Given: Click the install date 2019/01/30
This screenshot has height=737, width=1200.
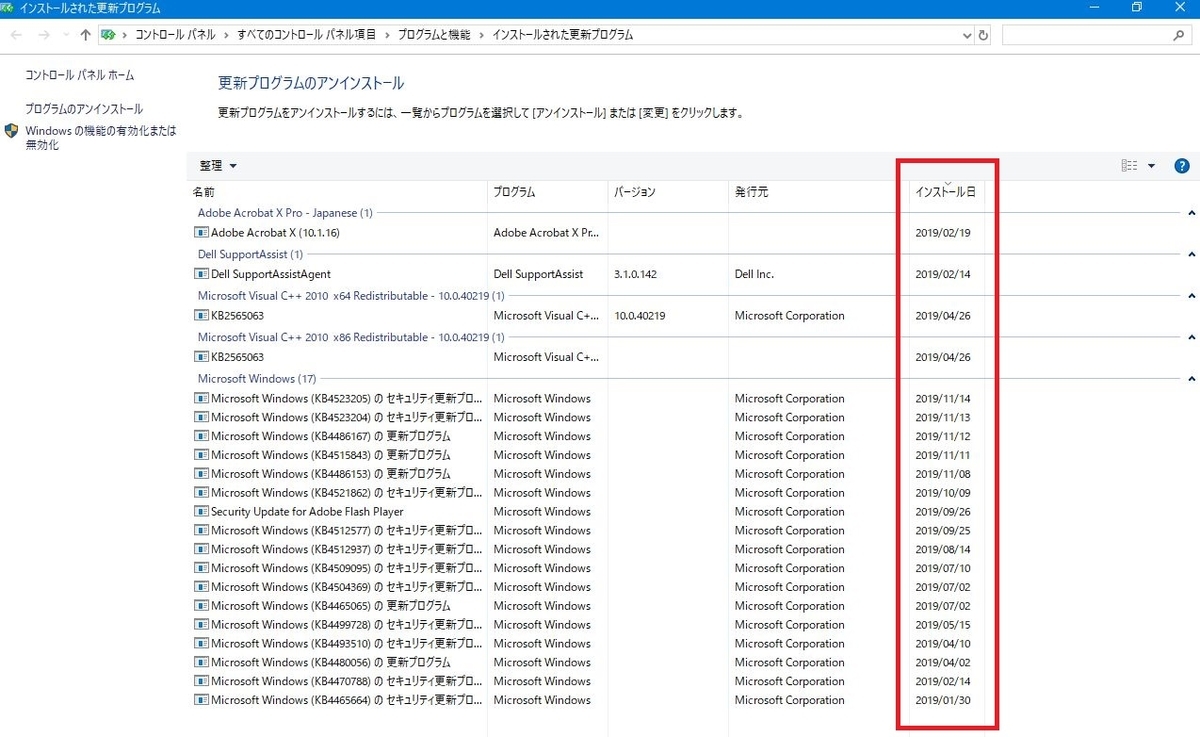Looking at the screenshot, I should [943, 701].
